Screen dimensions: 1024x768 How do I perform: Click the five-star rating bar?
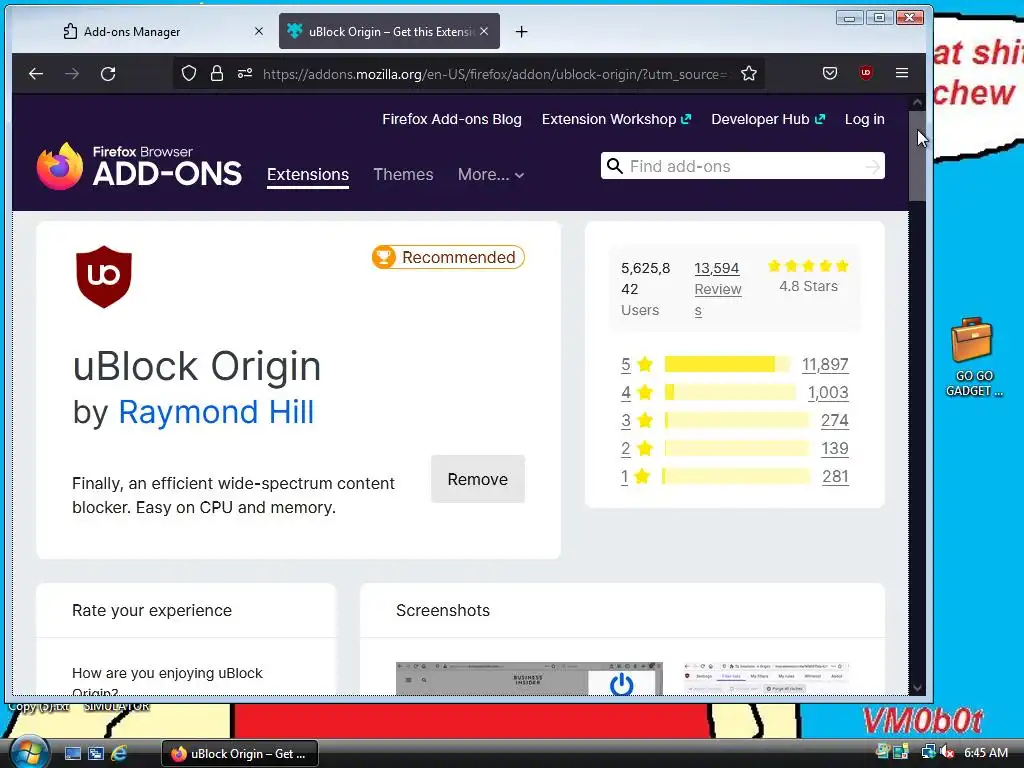(727, 364)
